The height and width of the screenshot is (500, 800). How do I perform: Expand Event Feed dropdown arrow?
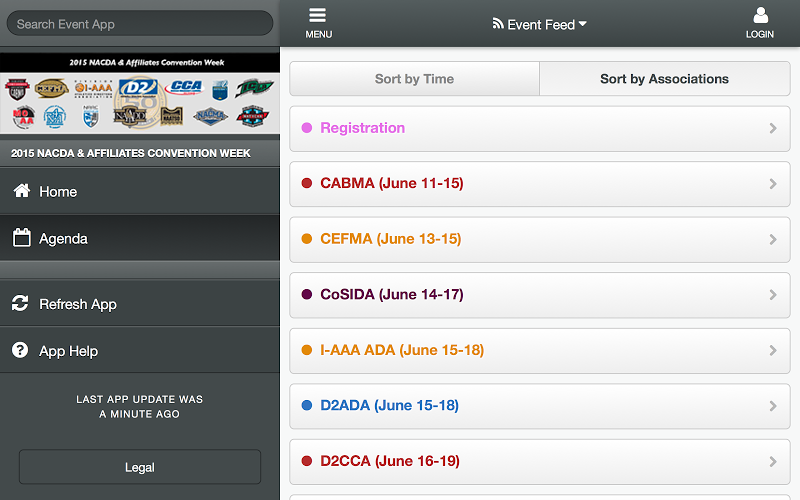[583, 24]
